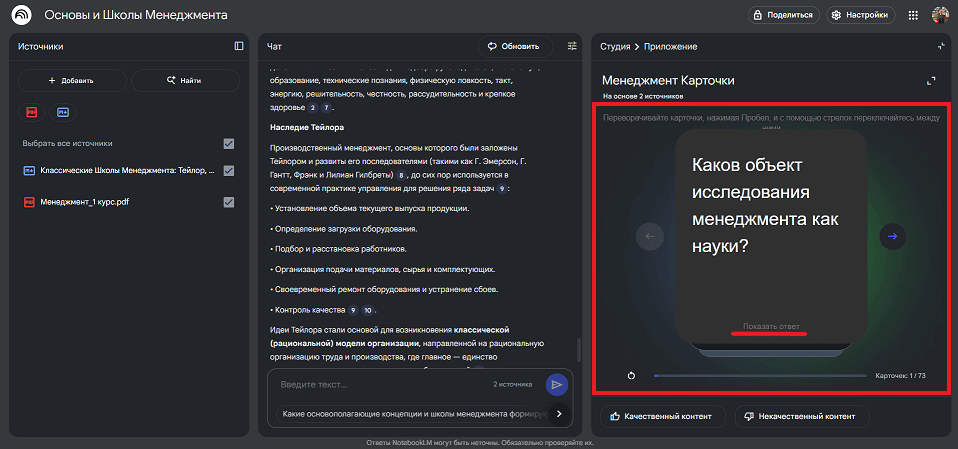Click the 2 источника label in chat box
The image size is (958, 449).
513,384
